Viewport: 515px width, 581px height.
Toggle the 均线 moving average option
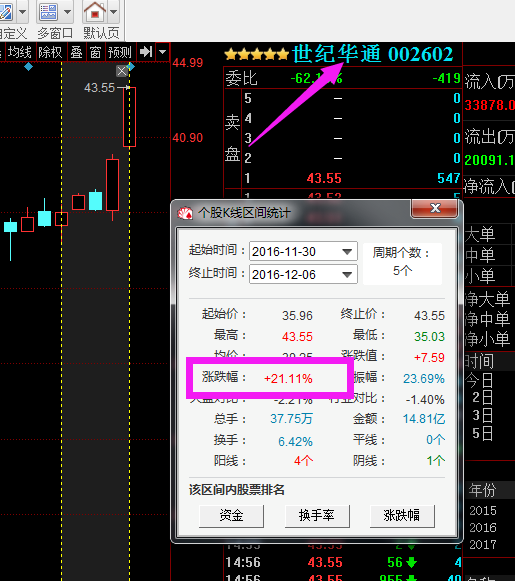point(20,52)
